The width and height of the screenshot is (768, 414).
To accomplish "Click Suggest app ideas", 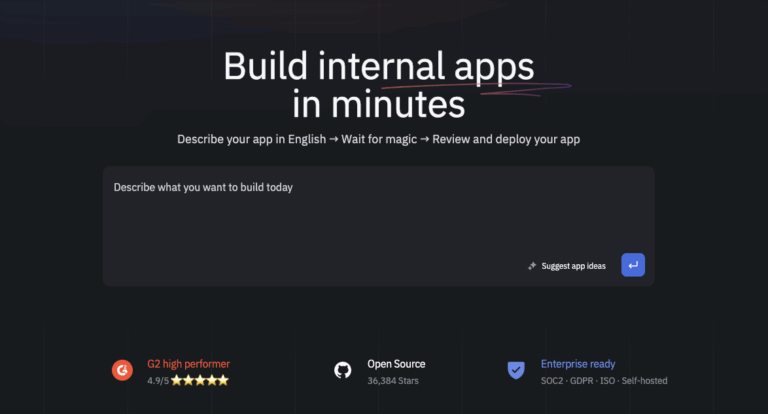I will coord(574,266).
